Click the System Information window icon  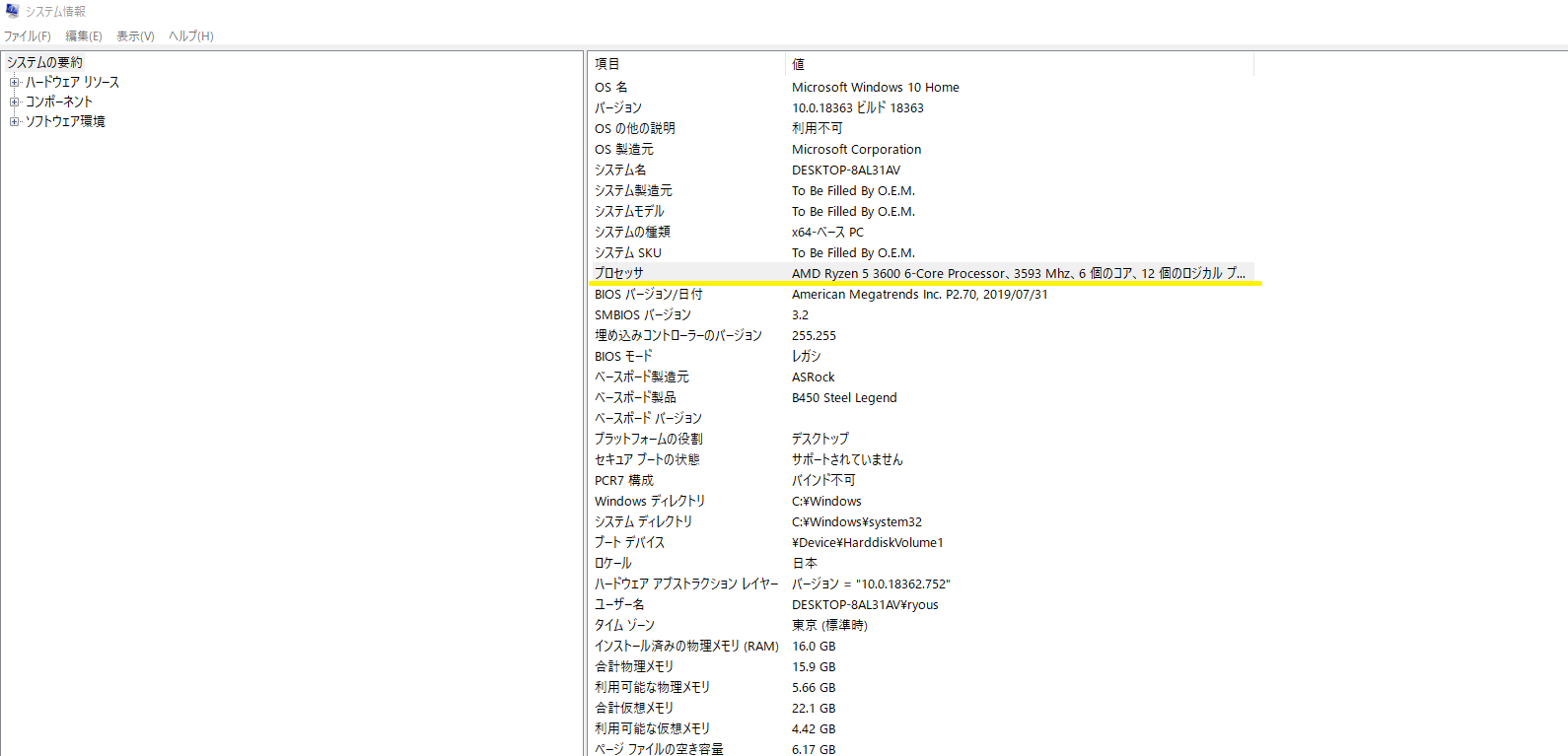(x=12, y=11)
